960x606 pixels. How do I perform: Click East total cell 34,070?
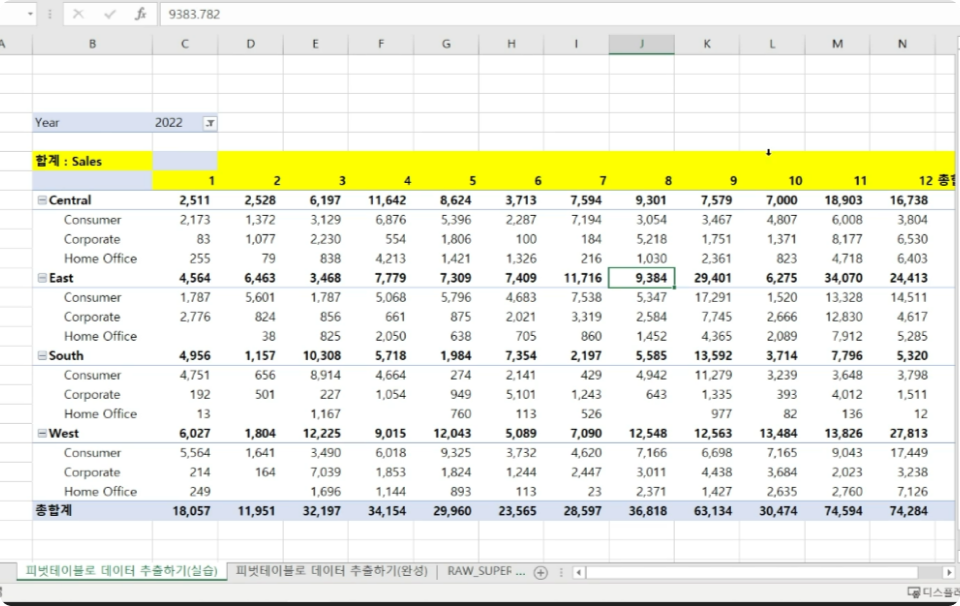(838, 278)
